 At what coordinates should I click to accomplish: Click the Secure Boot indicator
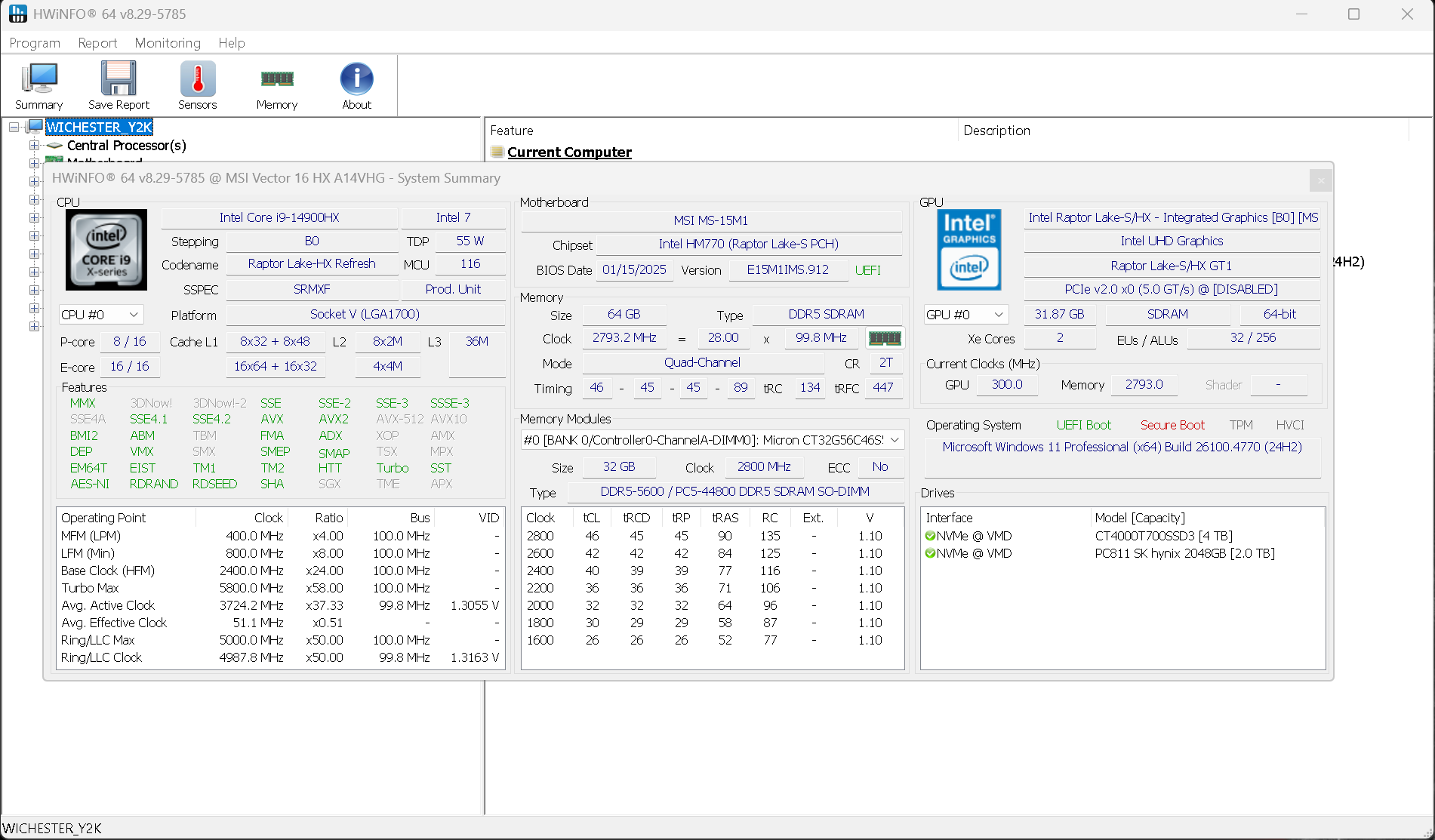click(x=1172, y=425)
